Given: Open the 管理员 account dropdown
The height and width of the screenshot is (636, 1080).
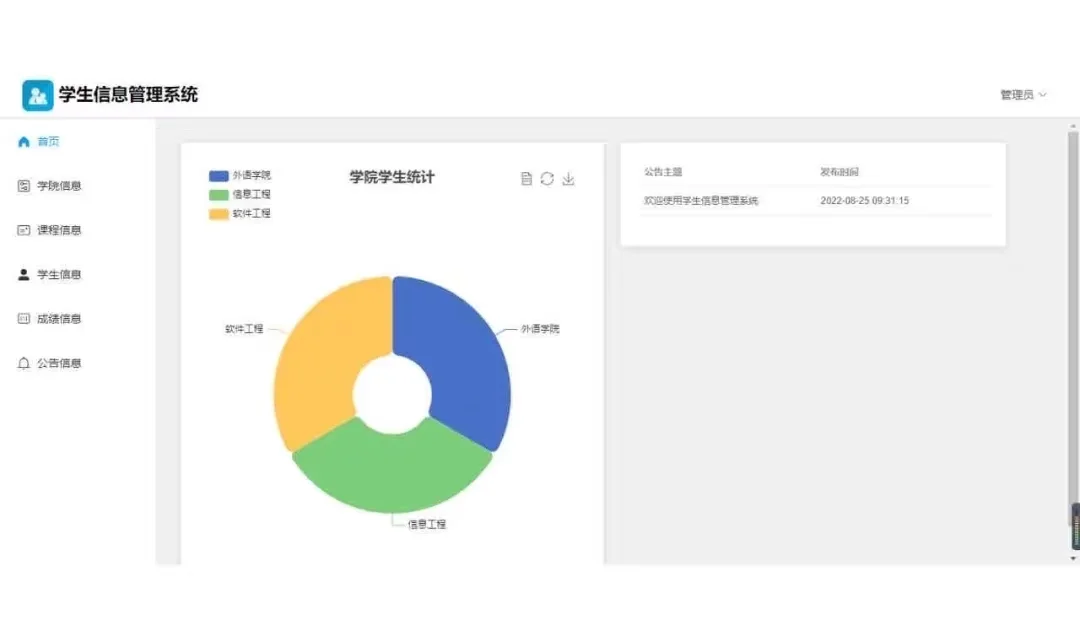Looking at the screenshot, I should click(x=1015, y=94).
